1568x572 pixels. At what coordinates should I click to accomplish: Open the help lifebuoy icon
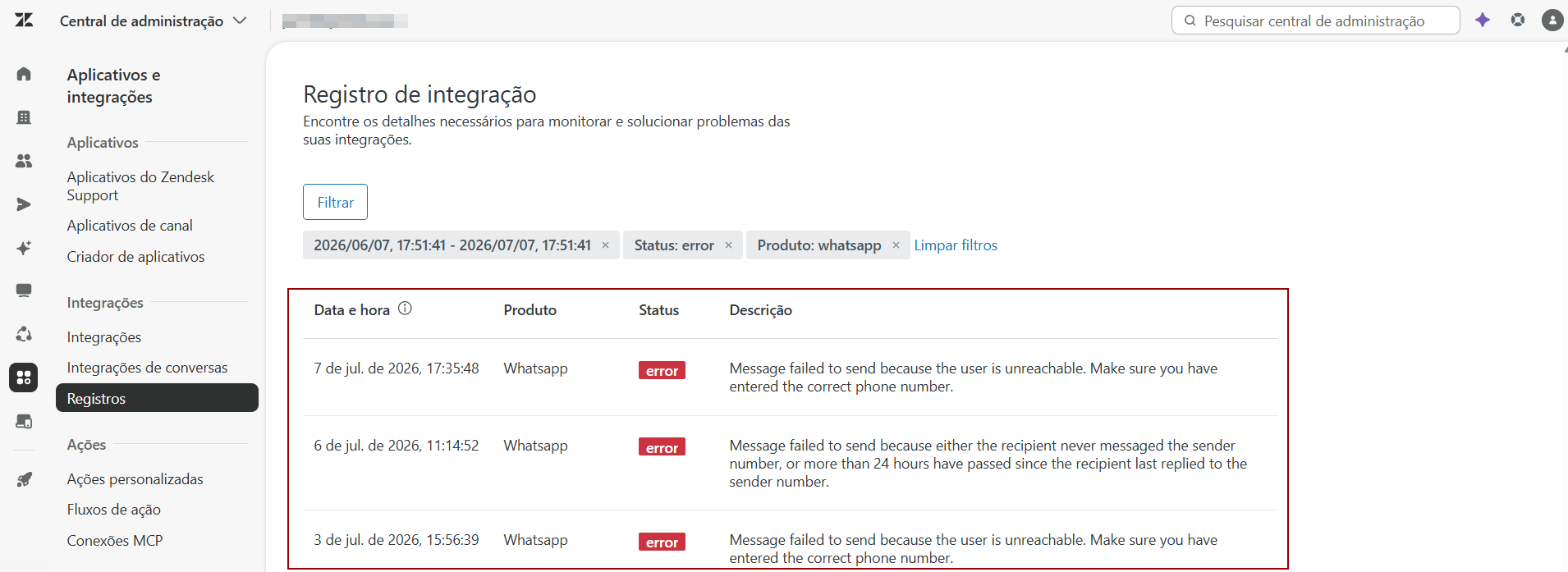click(x=1518, y=20)
